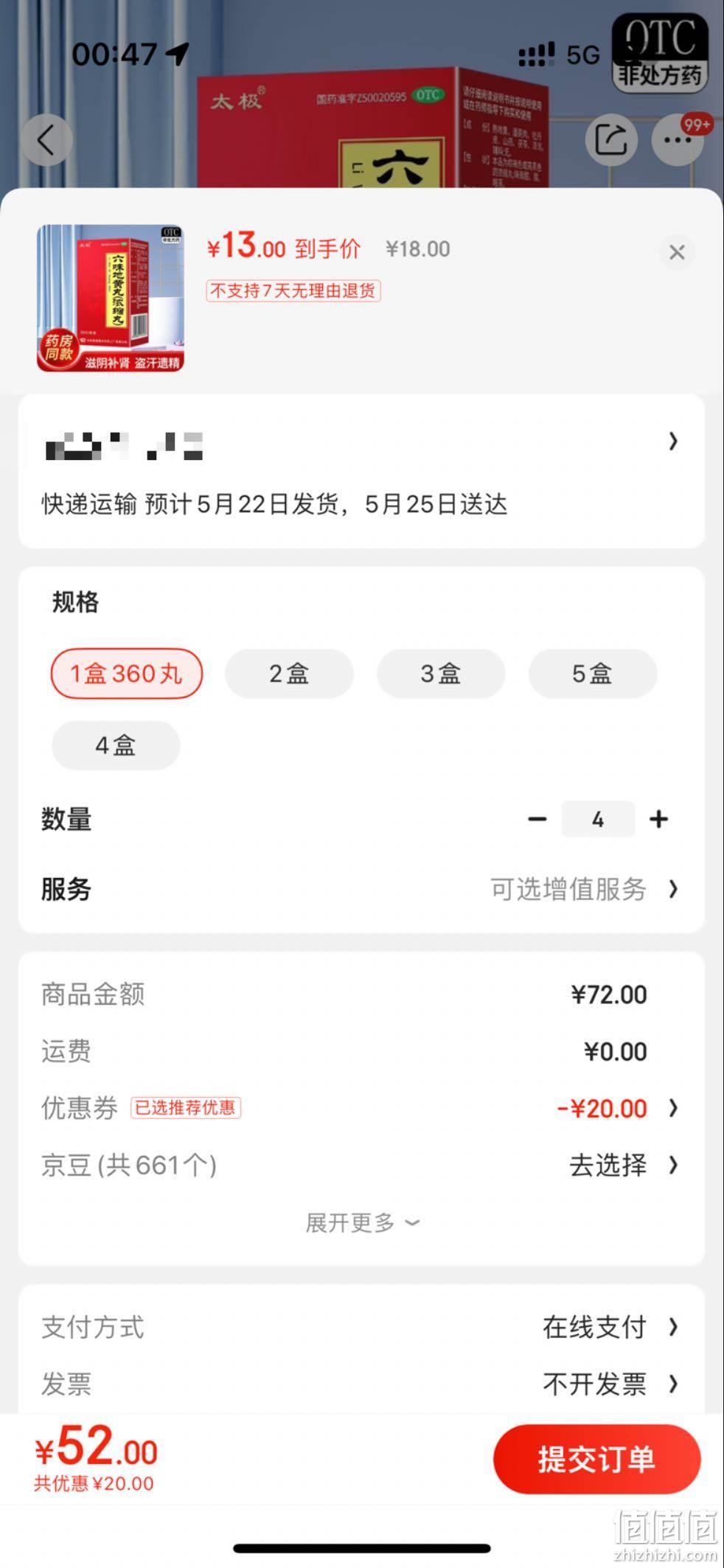This screenshot has height=1568, width=724.
Task: Expand 展开更多 to show more details
Action: pos(362,1223)
